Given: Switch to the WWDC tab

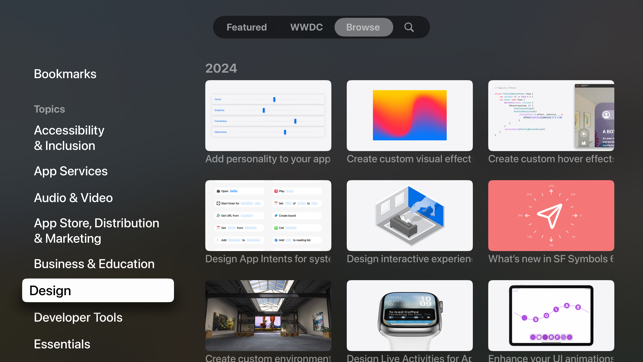Looking at the screenshot, I should pyautogui.click(x=306, y=27).
